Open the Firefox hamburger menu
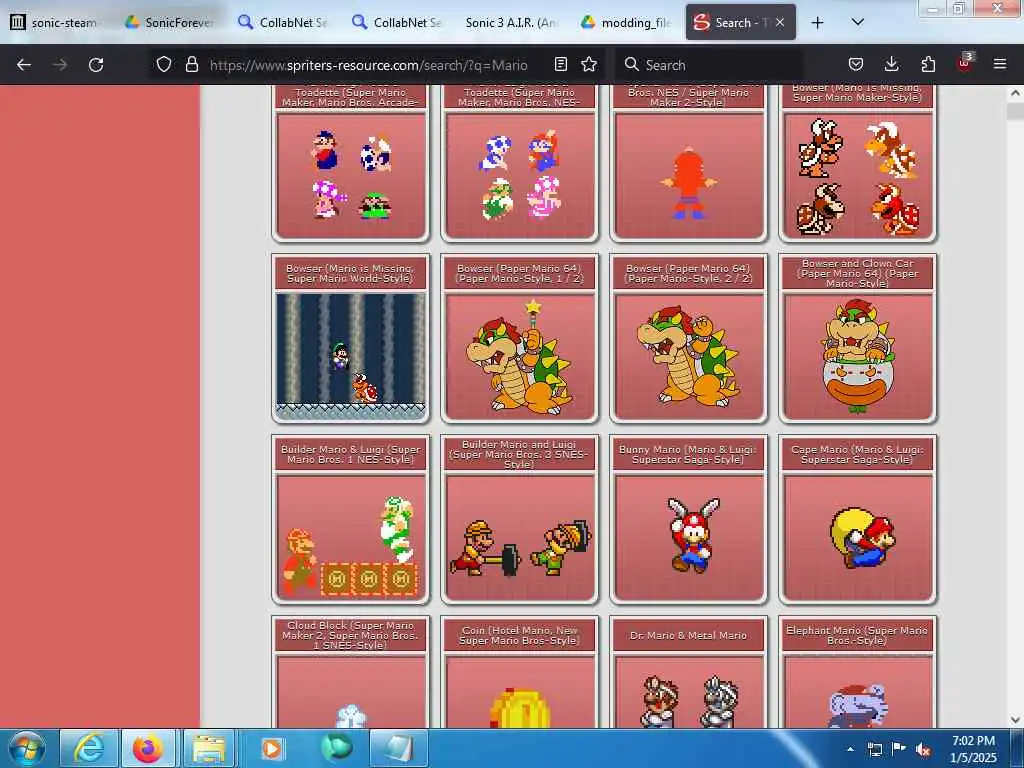1024x768 pixels. [1000, 64]
